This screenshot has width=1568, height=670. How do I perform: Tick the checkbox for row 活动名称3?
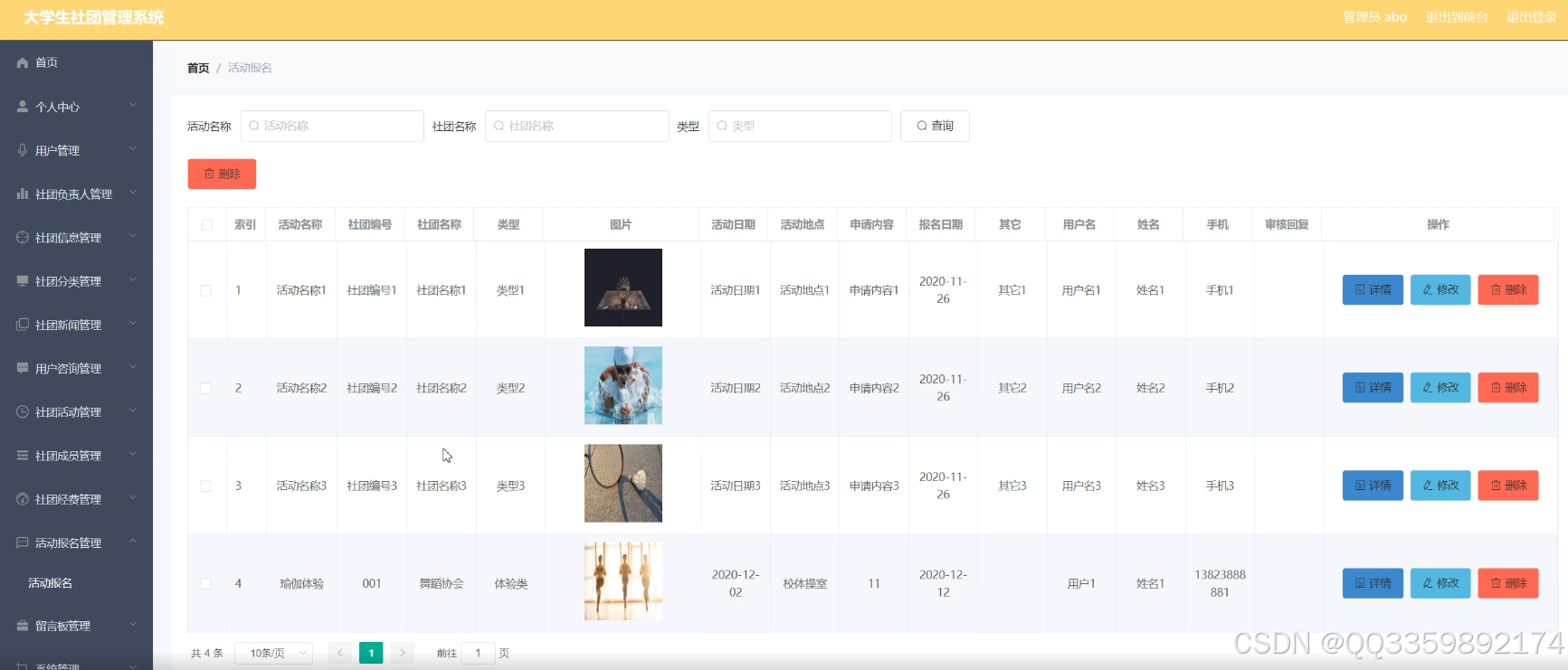coord(205,486)
